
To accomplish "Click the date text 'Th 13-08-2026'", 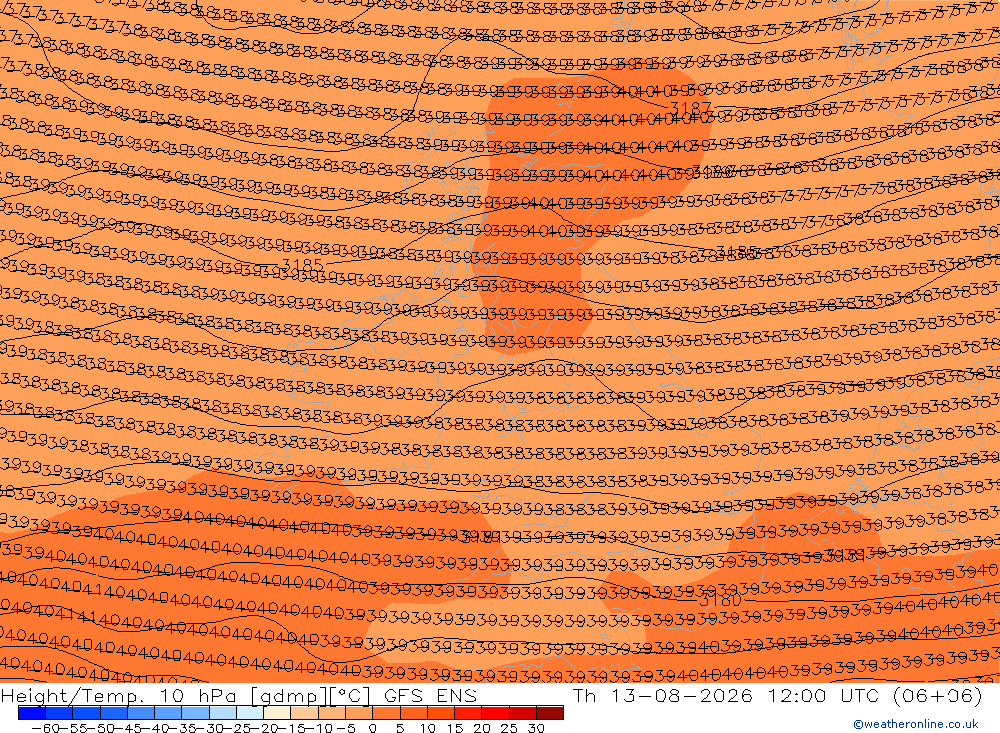I will click(x=663, y=695).
